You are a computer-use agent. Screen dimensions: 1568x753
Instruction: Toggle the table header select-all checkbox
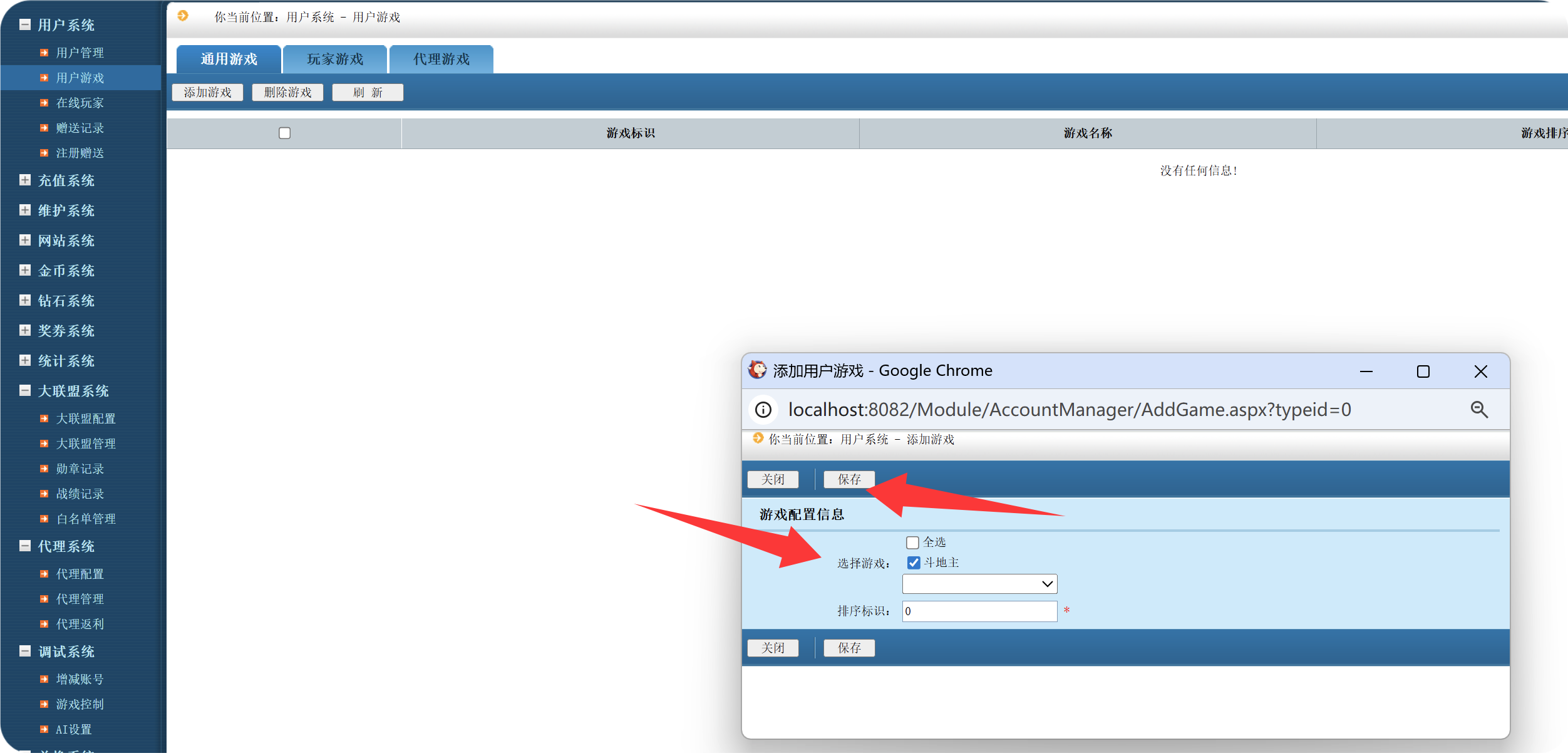coord(284,133)
